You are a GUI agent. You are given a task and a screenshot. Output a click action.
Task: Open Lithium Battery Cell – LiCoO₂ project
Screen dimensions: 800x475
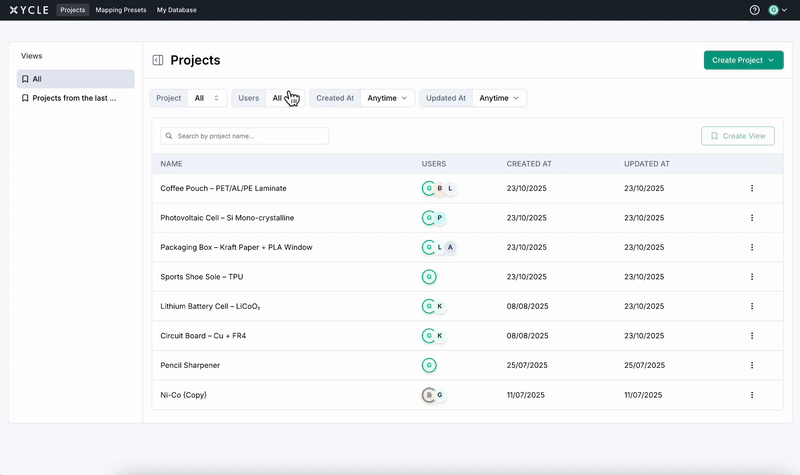click(210, 306)
